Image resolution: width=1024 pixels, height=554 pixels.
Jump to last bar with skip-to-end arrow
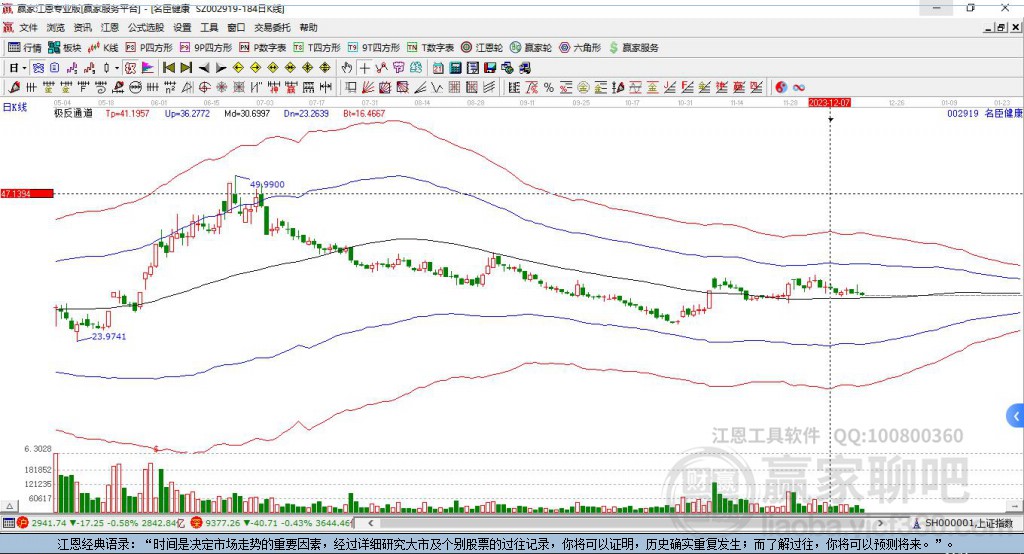[x=186, y=67]
